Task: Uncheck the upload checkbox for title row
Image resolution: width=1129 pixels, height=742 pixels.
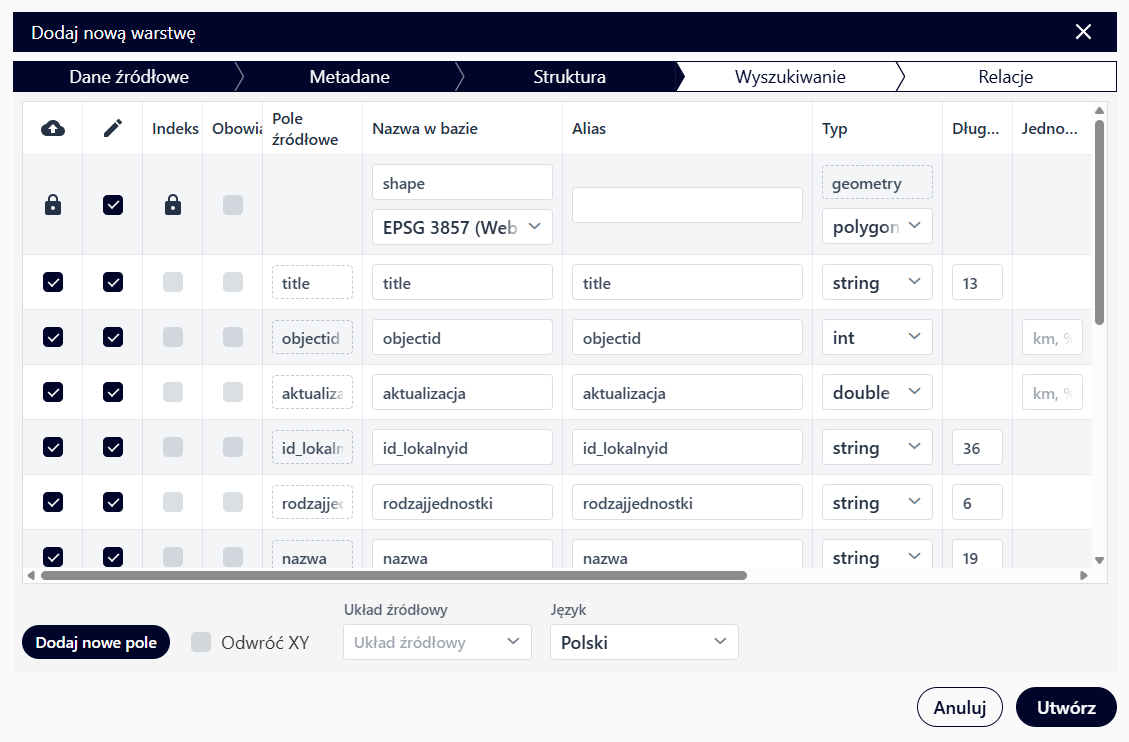Action: click(x=53, y=283)
